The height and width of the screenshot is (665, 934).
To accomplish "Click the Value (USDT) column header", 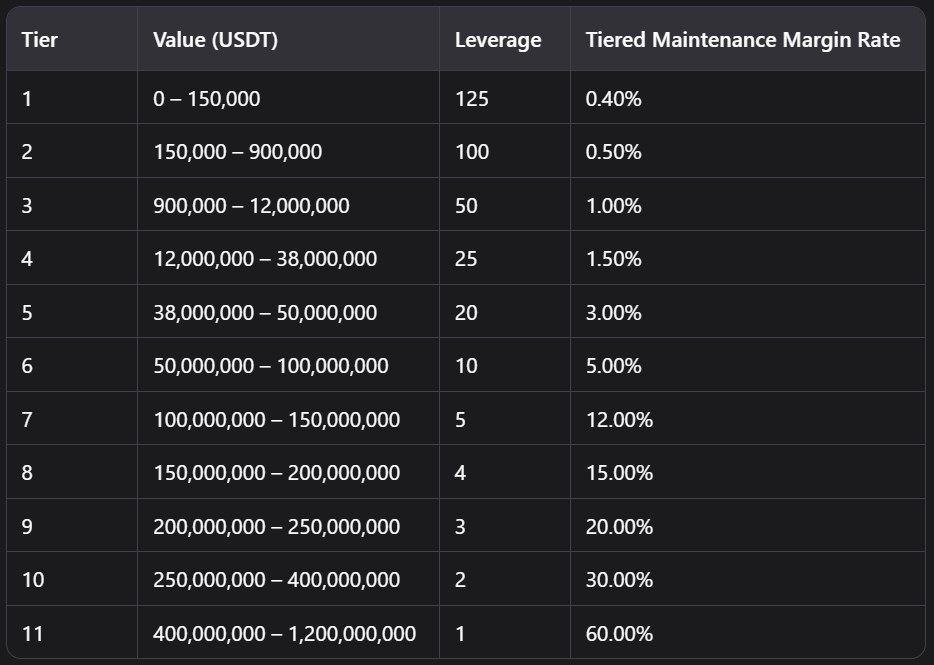I will pos(215,40).
